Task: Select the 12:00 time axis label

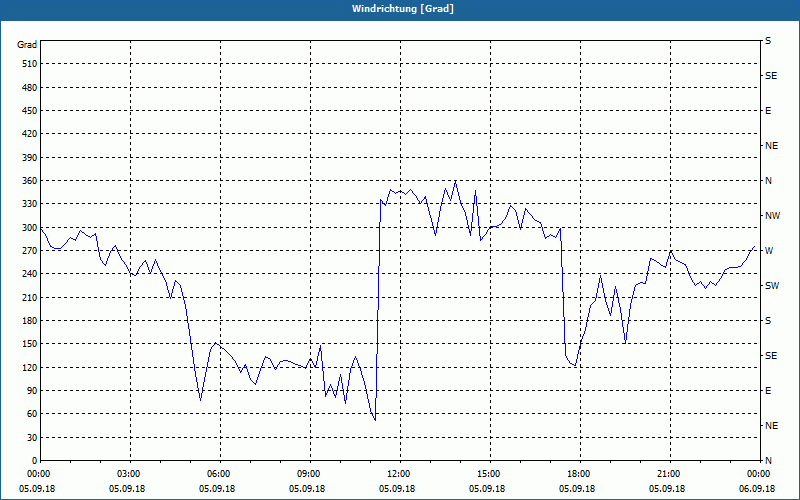Action: [400, 473]
